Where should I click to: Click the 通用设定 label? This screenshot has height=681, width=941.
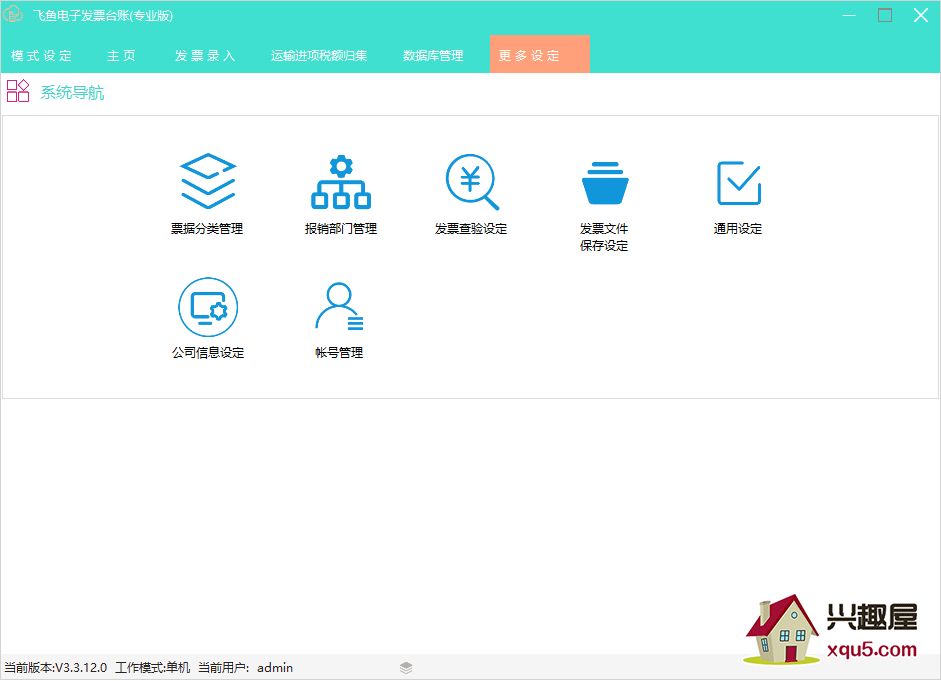point(738,229)
